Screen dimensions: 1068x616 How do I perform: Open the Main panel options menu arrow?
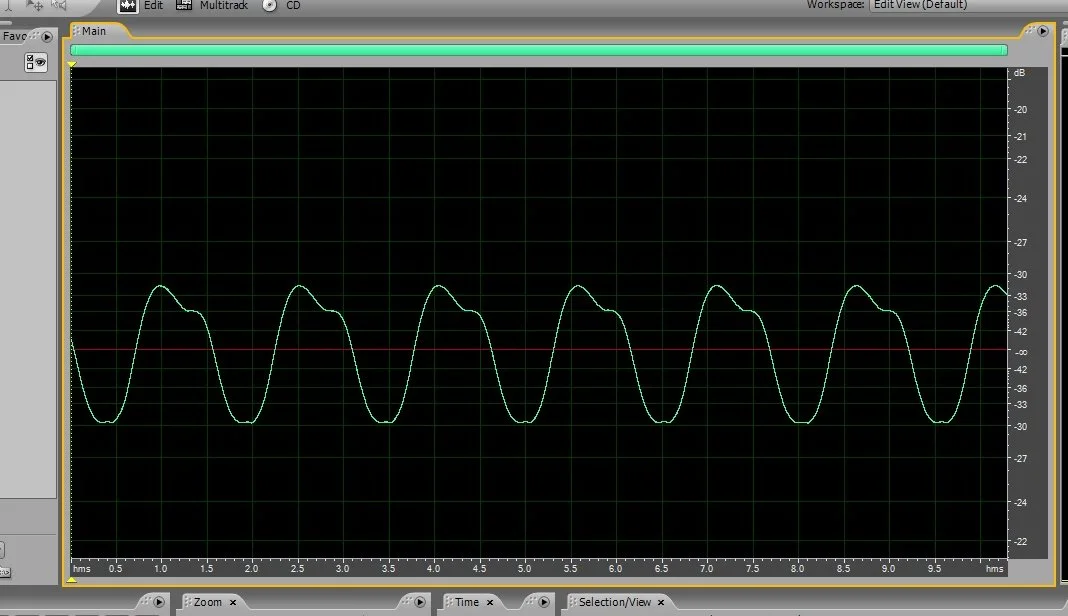coord(1043,31)
